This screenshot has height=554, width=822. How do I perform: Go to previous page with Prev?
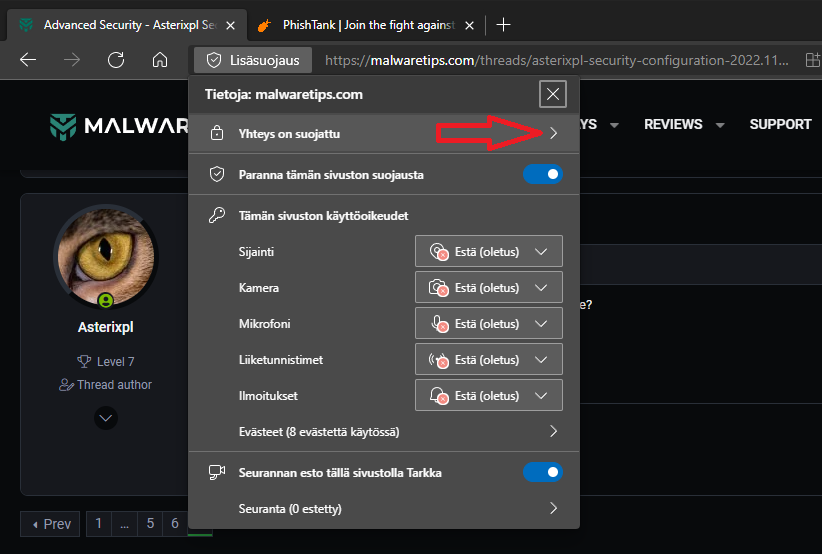50,524
